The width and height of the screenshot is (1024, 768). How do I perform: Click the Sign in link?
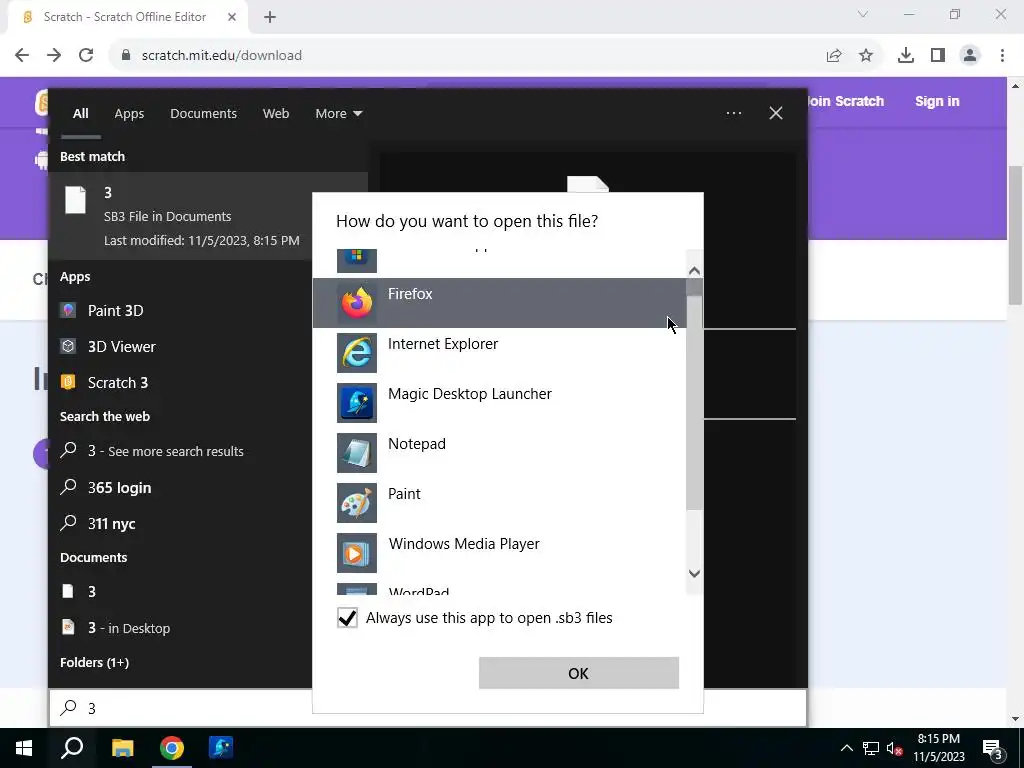tap(937, 101)
